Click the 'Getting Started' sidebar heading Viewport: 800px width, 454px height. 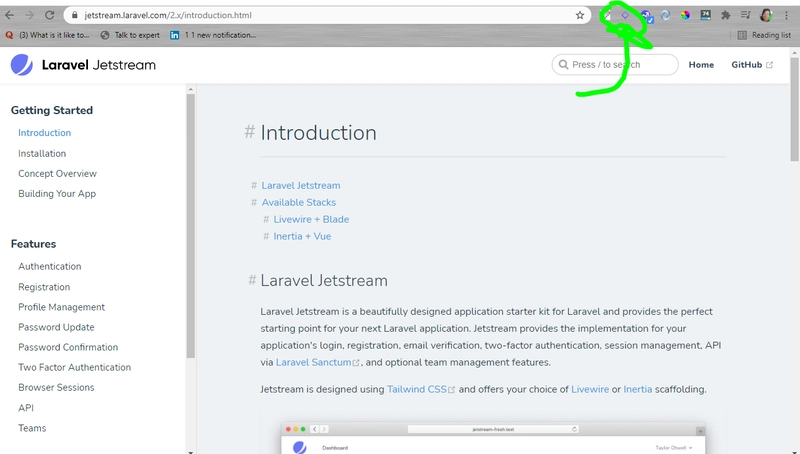click(52, 110)
